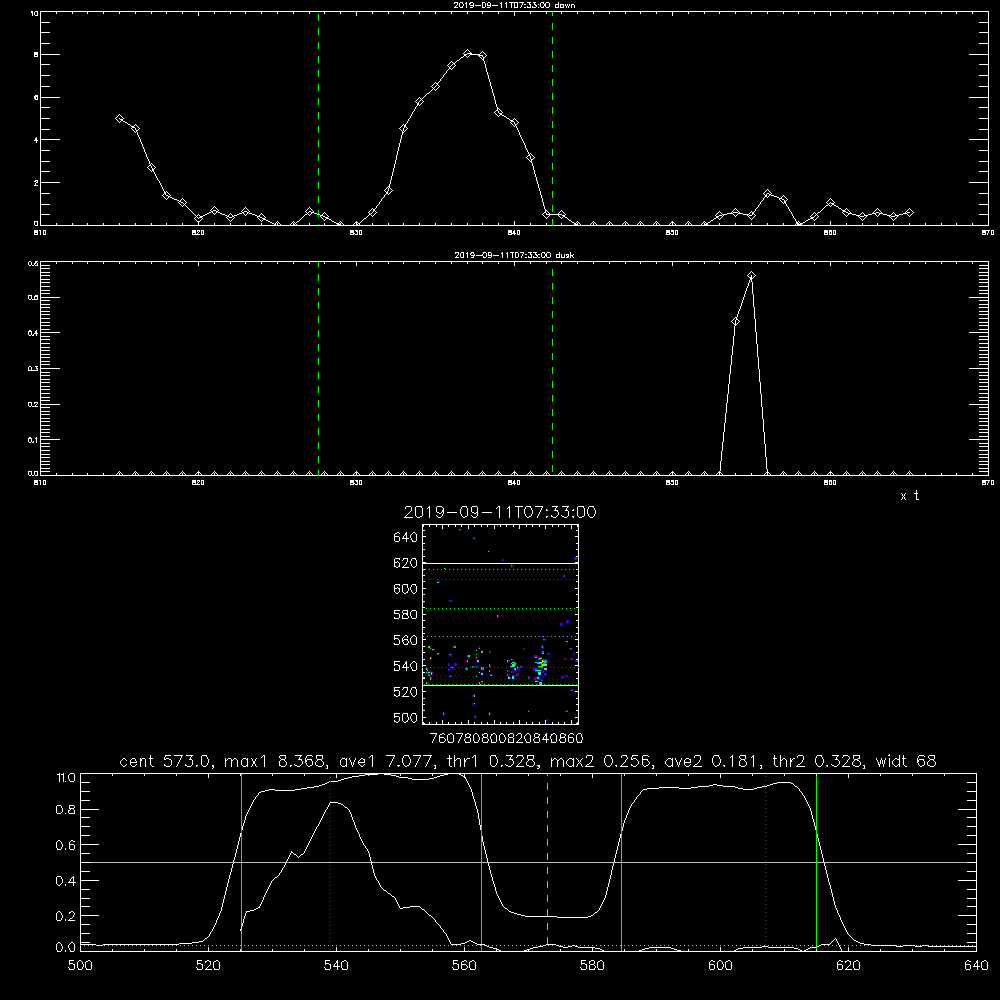This screenshot has width=1000, height=1000.
Task: Click the '640' label on scatter image axis
Action: (405, 537)
